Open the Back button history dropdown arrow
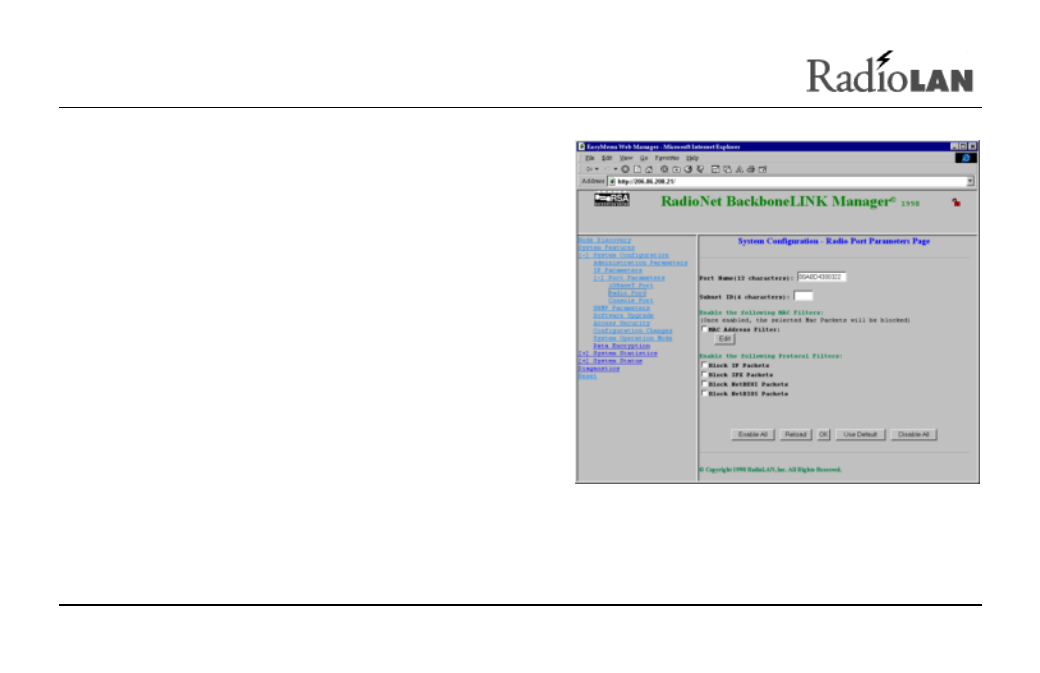The image size is (1040, 673). (597, 169)
